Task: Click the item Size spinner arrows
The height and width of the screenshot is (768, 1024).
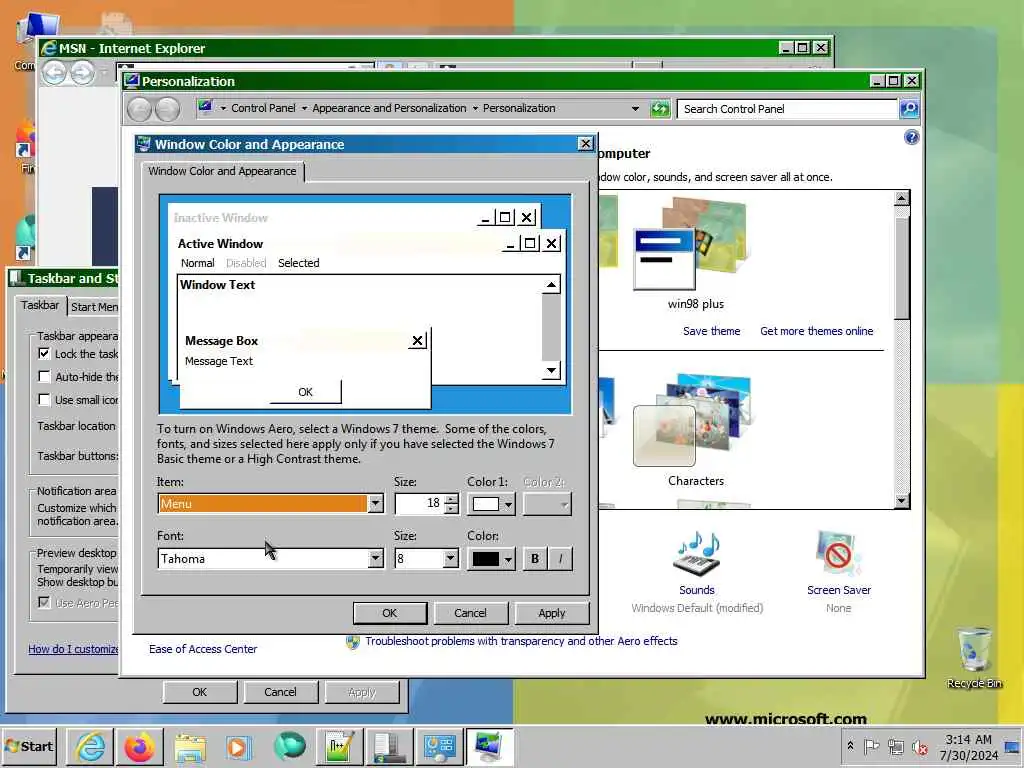Action: click(x=451, y=504)
